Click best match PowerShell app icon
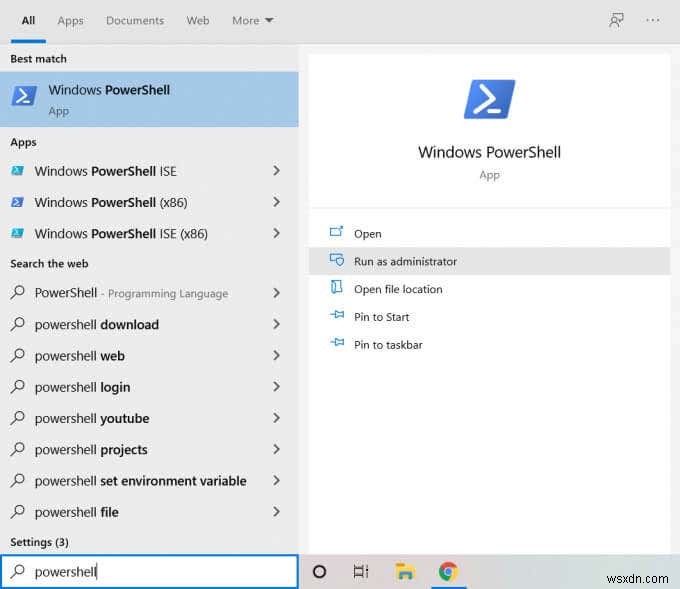The width and height of the screenshot is (680, 589). click(24, 95)
